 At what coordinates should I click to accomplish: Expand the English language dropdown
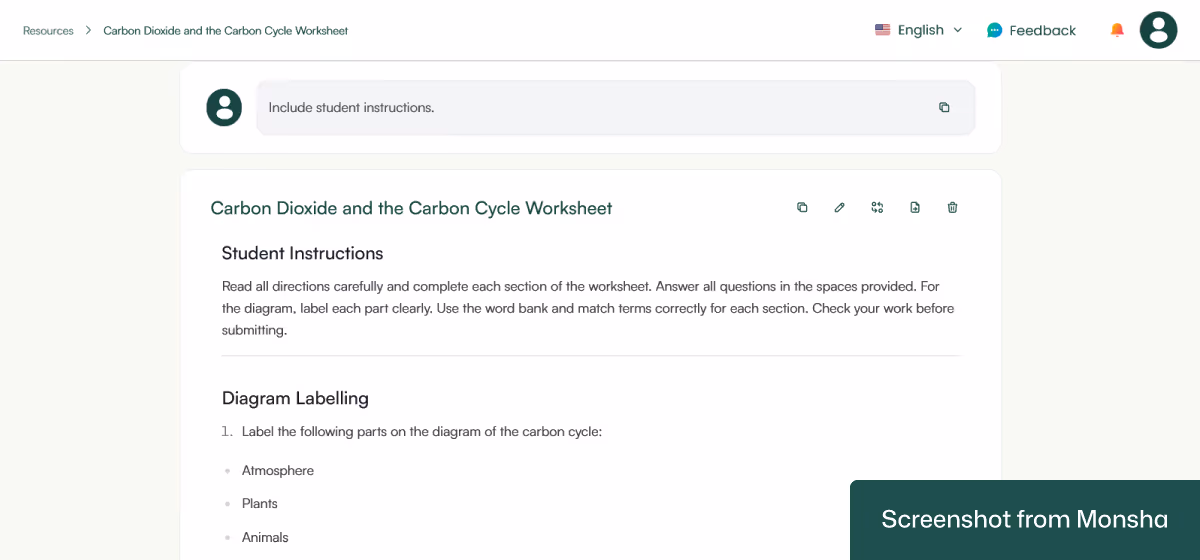[919, 30]
